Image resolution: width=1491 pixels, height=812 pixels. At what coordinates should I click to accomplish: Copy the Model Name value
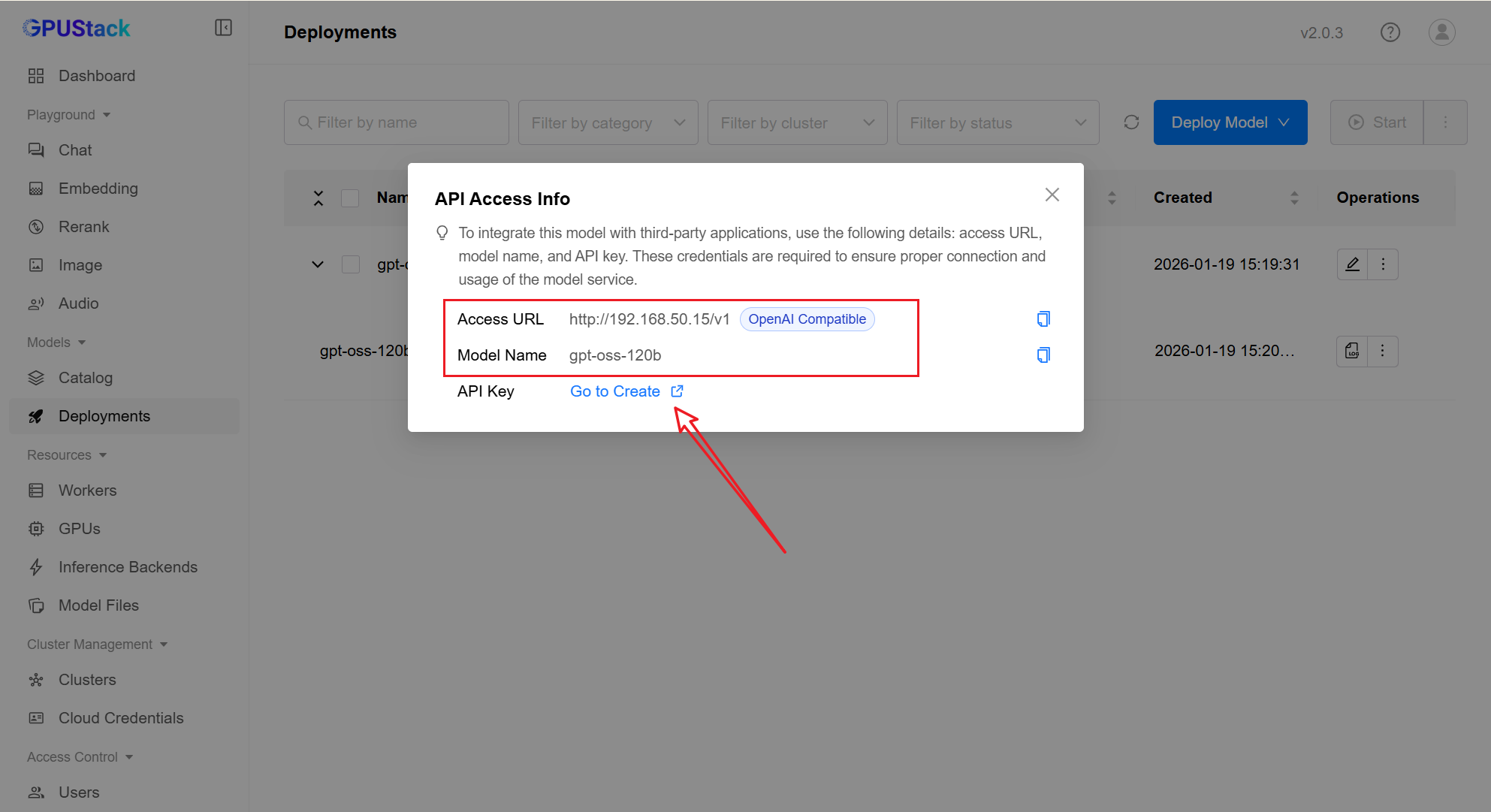pyautogui.click(x=1043, y=355)
